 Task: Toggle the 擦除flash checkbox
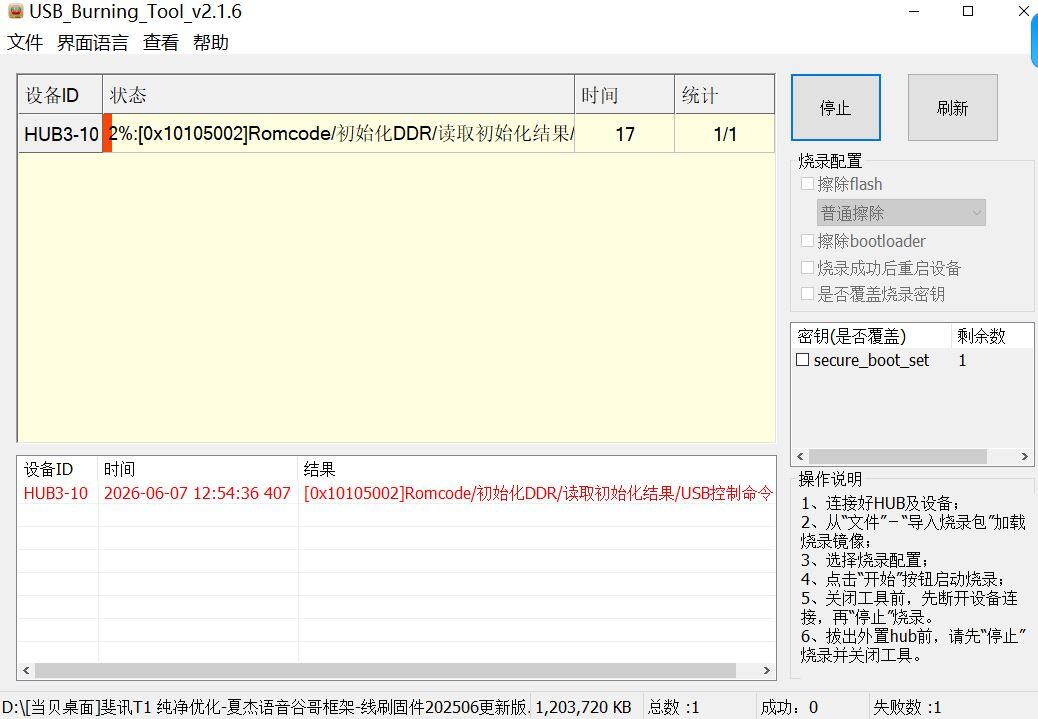(807, 183)
